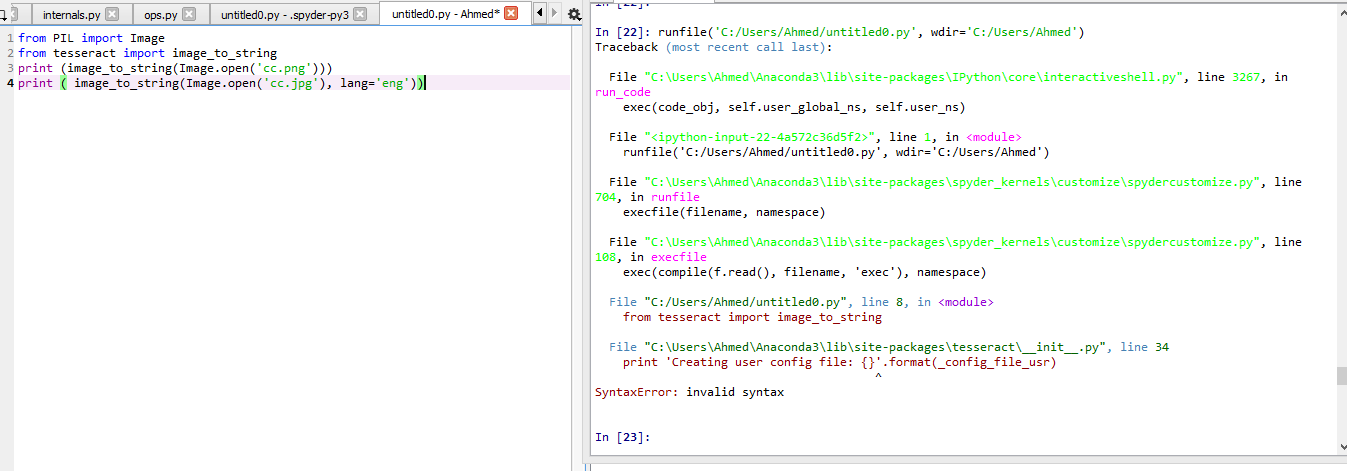Click the 'SyntaxError: invalid syntax' message
Viewport: 1347px width, 471px height.
click(x=689, y=392)
